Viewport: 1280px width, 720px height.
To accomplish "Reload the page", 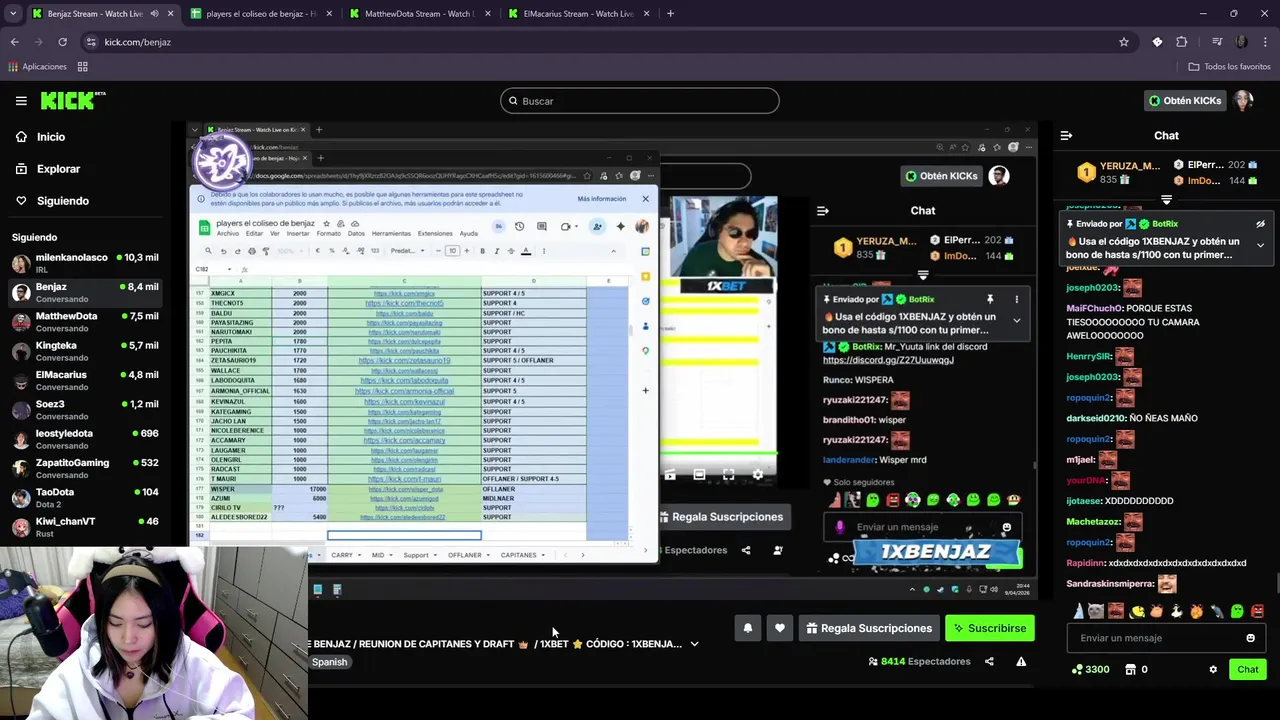I will point(62,42).
